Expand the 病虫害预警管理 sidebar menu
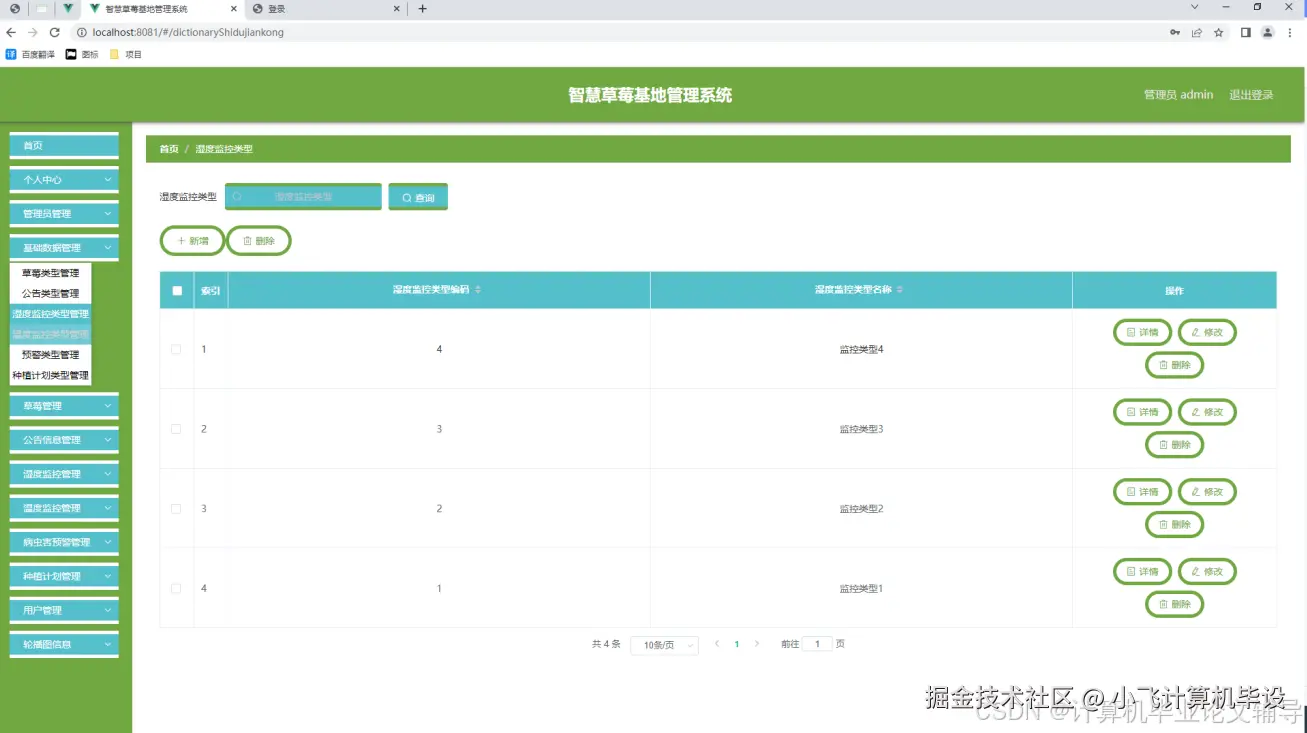Screen dimensions: 1307x733 [64, 542]
